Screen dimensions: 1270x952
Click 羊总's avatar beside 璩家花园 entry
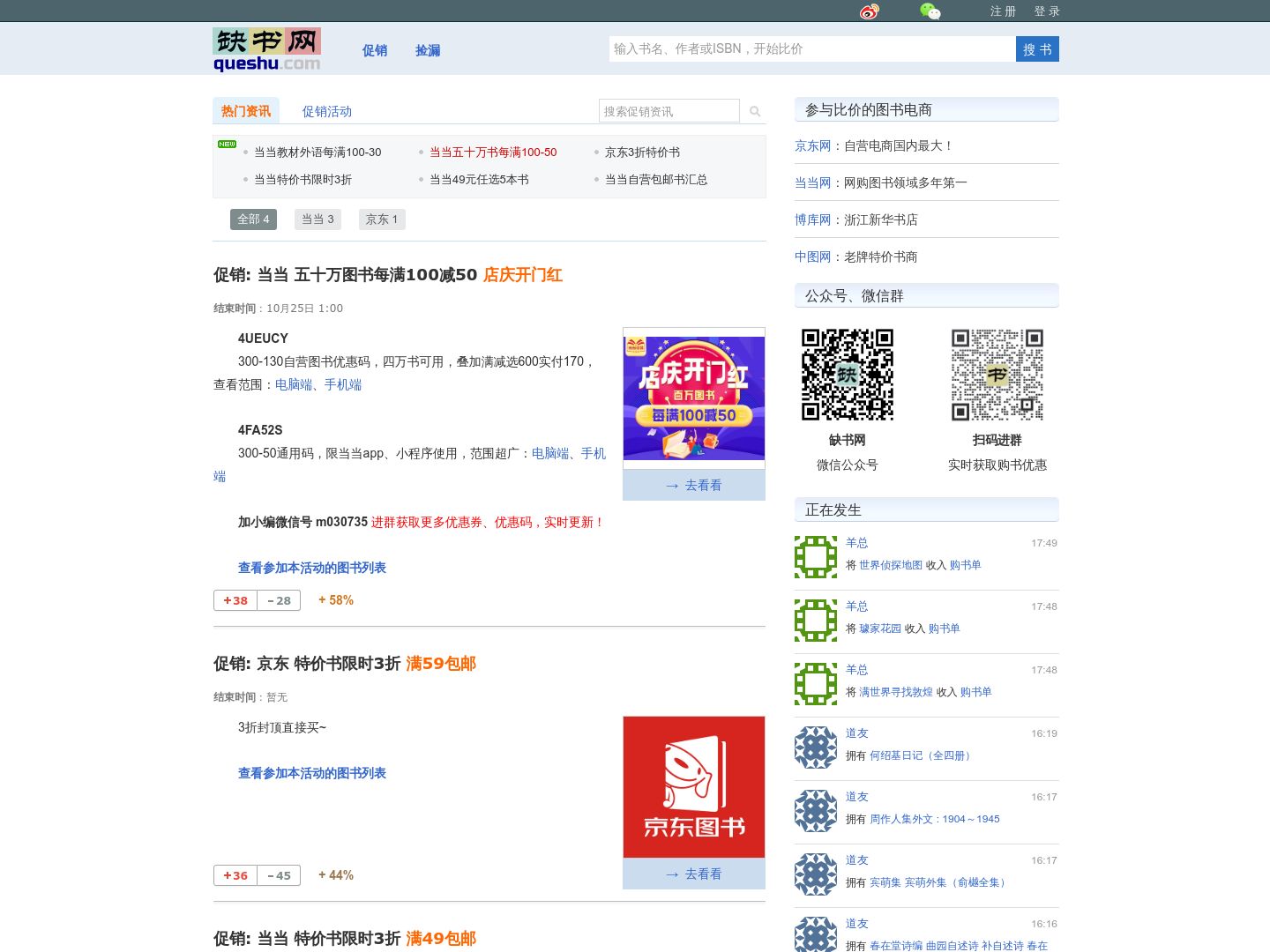pyautogui.click(x=816, y=621)
